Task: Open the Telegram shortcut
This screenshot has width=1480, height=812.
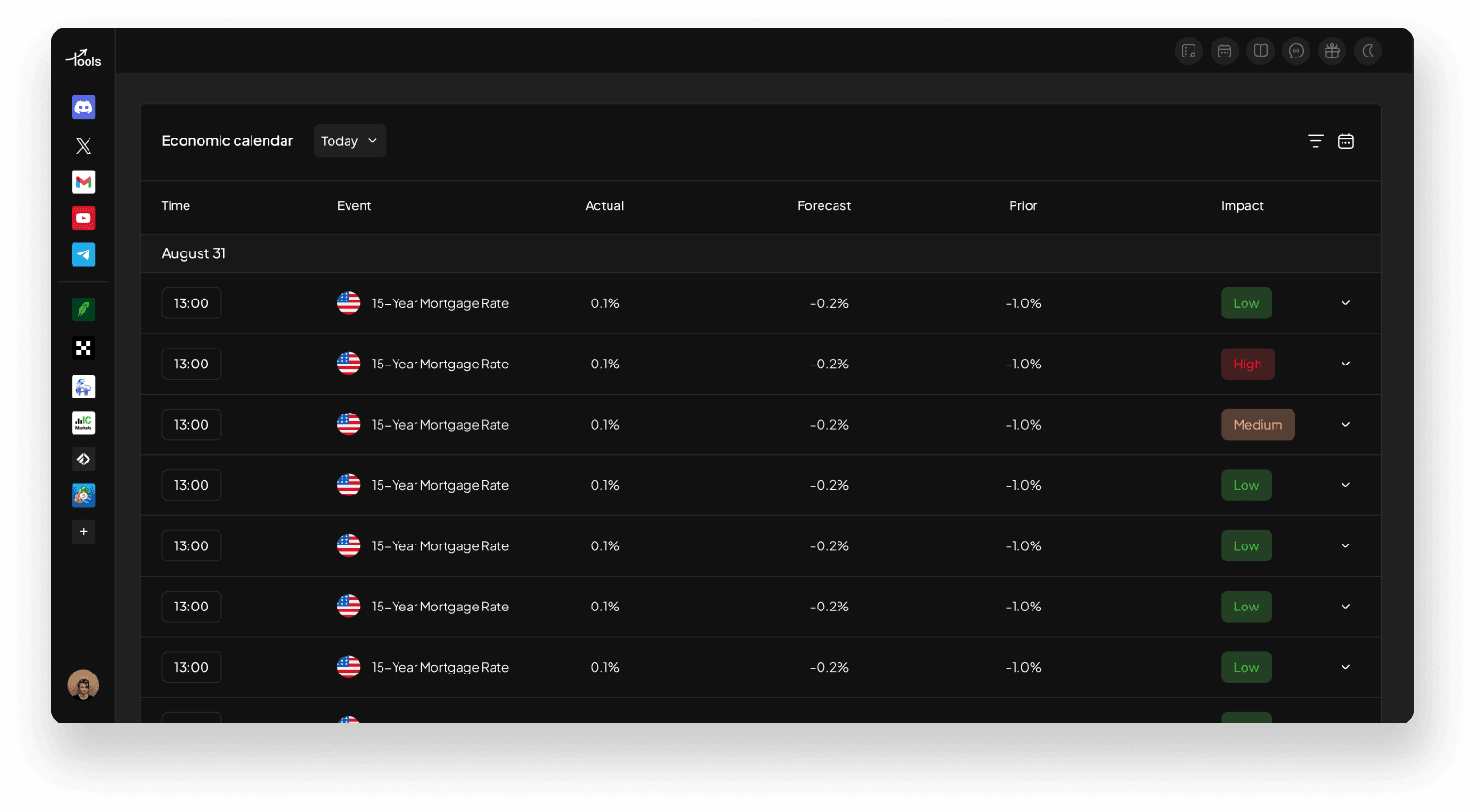Action: click(84, 254)
